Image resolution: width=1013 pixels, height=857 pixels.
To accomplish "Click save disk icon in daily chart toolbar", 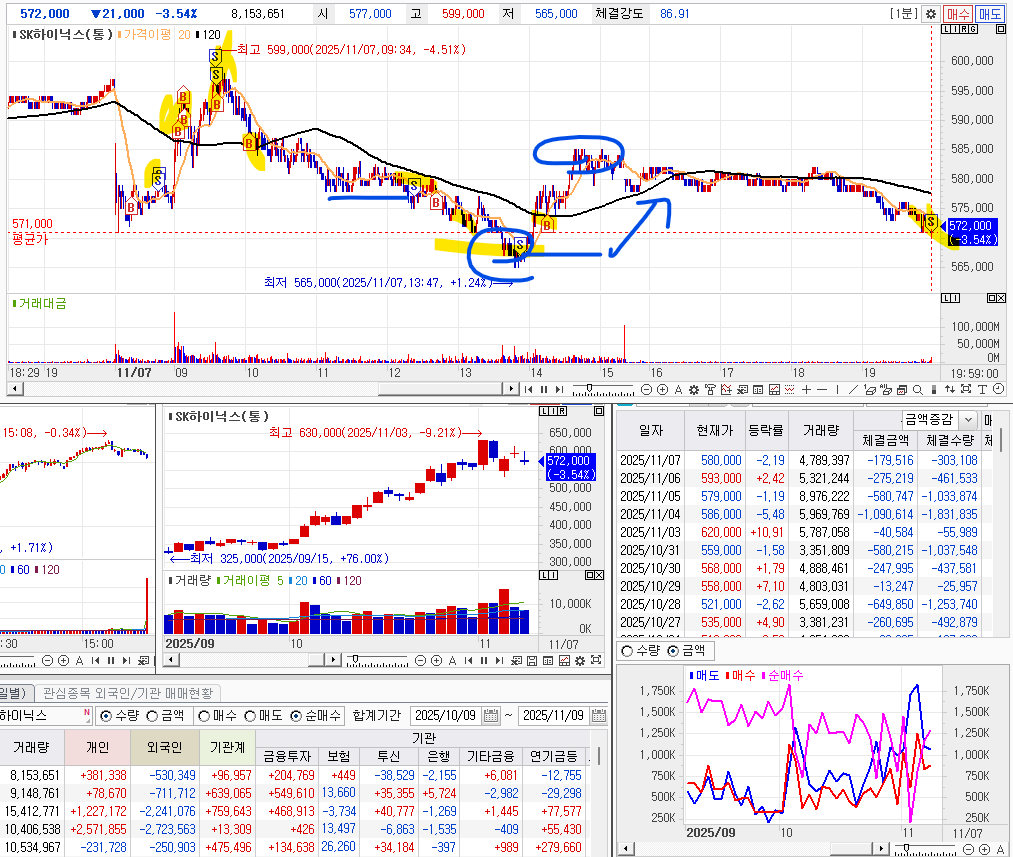I will click(532, 660).
